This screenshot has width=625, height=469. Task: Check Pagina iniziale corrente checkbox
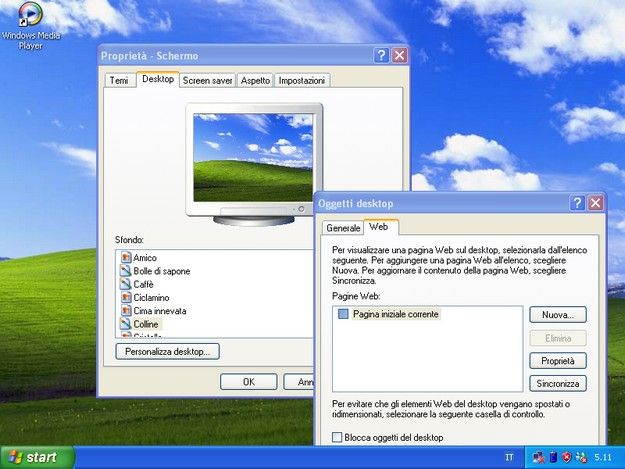[343, 314]
